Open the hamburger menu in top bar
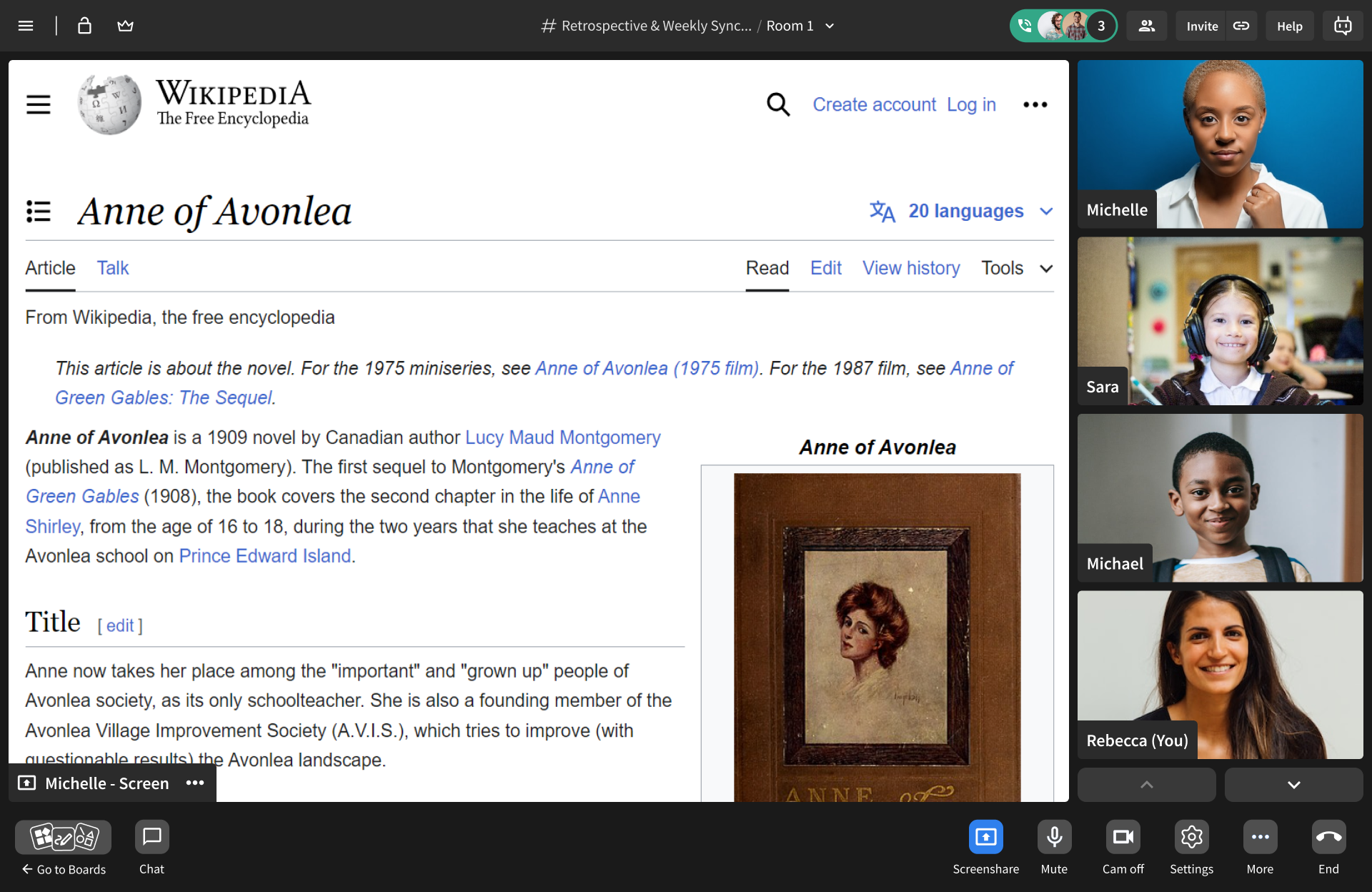 point(26,26)
